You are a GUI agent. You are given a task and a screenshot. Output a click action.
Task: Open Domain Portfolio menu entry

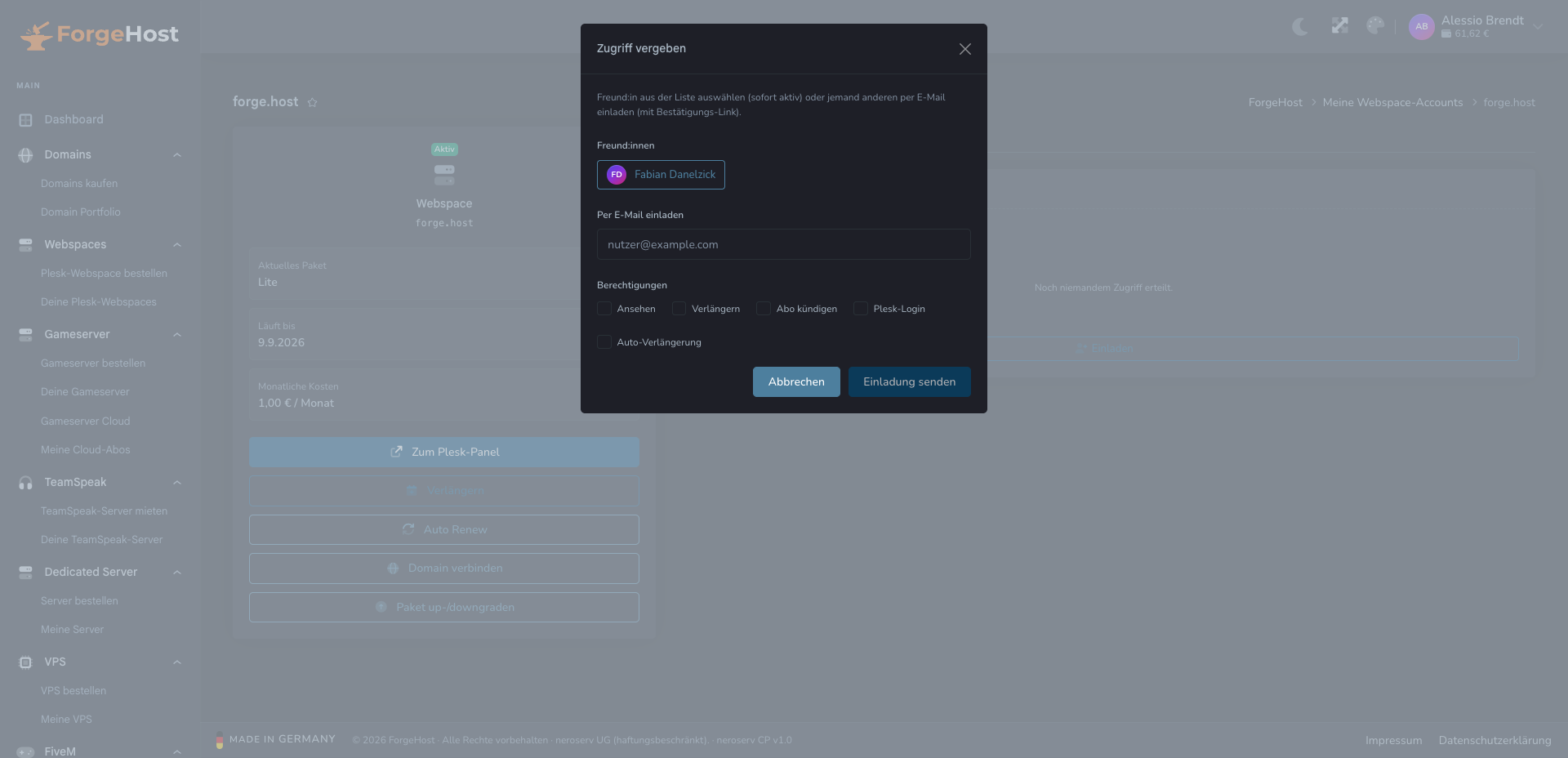point(81,212)
